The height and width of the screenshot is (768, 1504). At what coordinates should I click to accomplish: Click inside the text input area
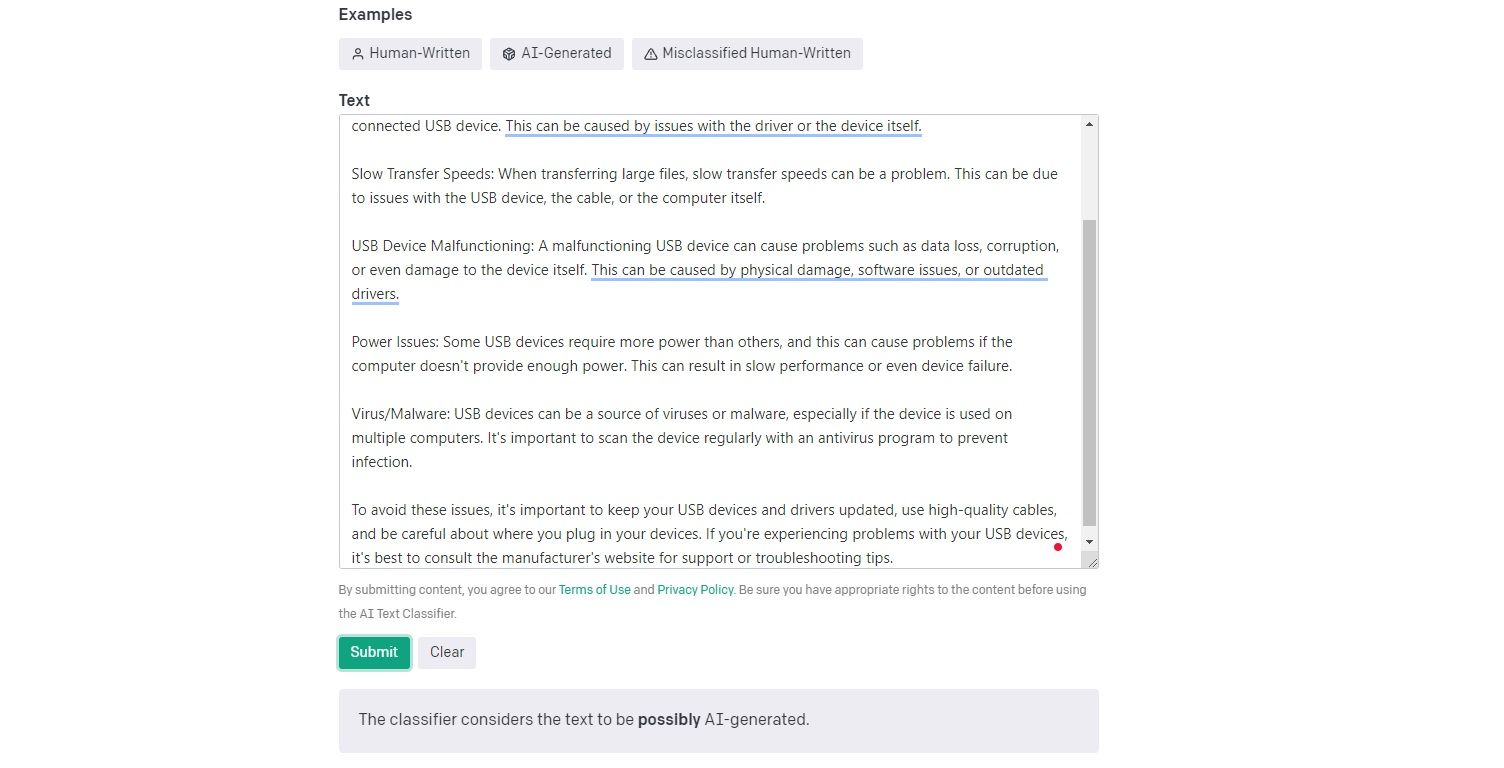[x=700, y=340]
